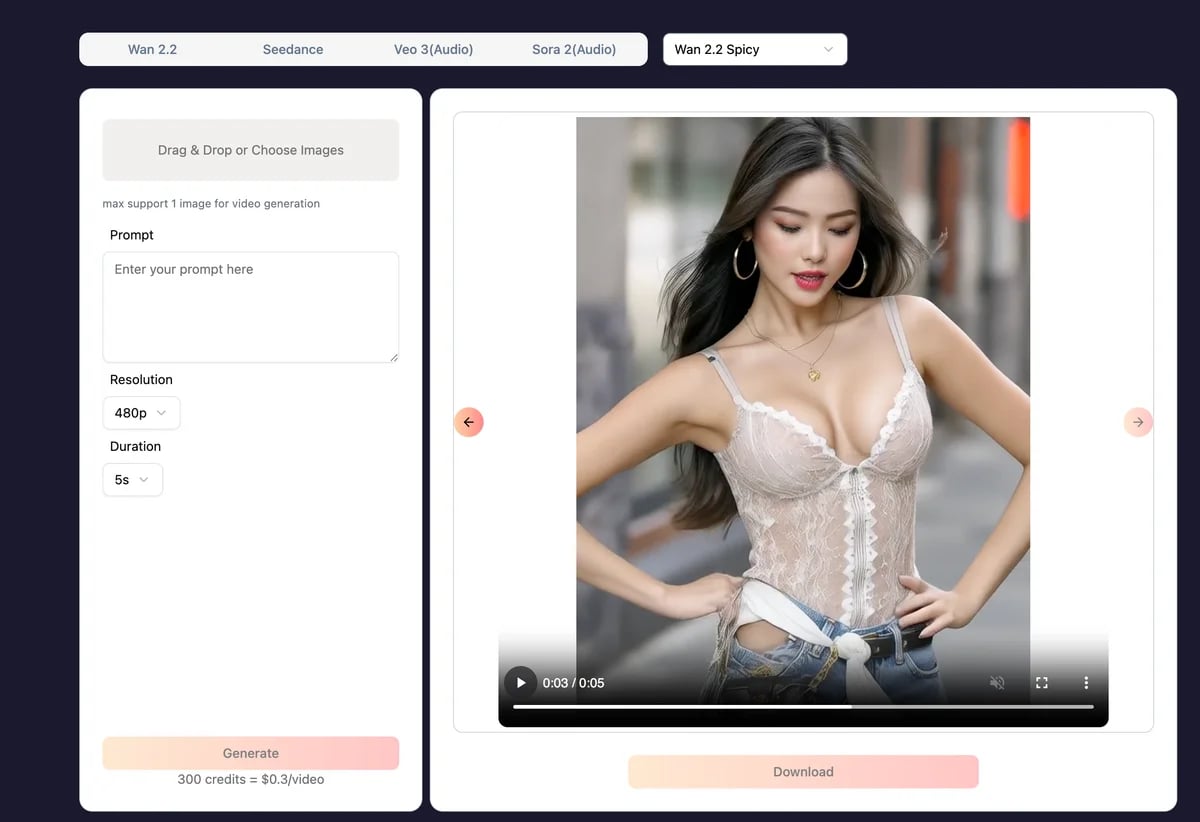Screen dimensions: 1200x822
Task: Enter fullscreen mode on the video
Action: pos(1041,682)
